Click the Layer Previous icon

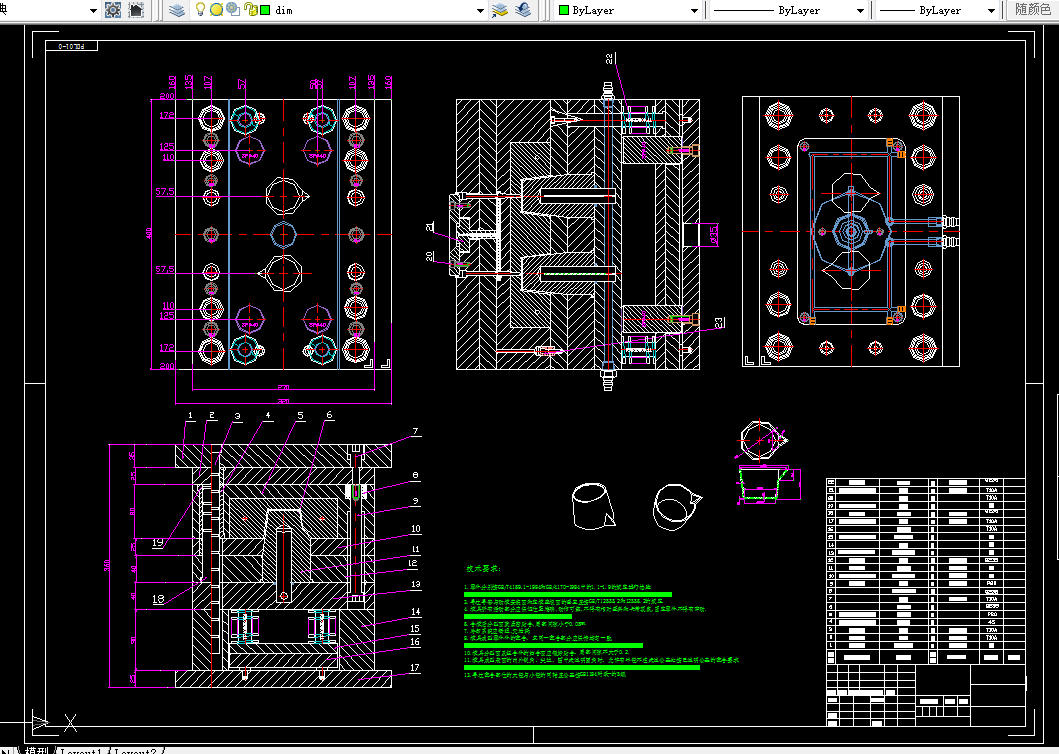(x=523, y=10)
